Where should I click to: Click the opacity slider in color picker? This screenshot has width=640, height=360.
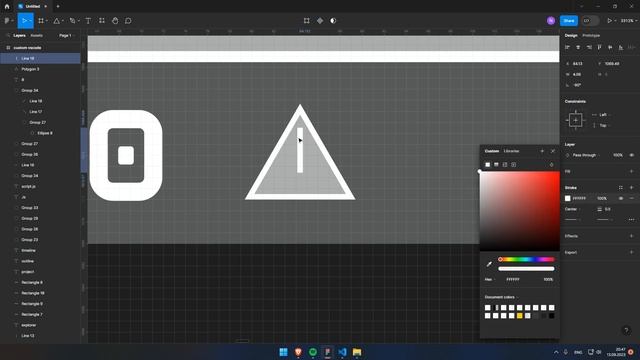click(526, 269)
